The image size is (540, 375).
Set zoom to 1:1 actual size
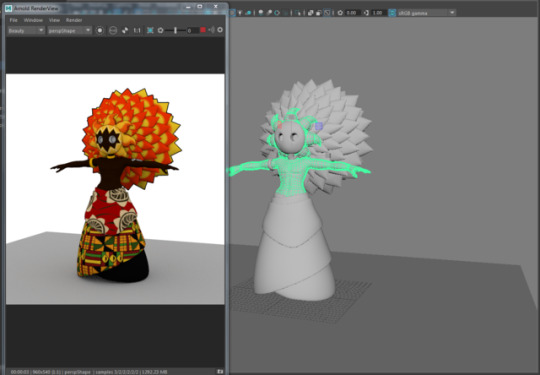[137, 30]
